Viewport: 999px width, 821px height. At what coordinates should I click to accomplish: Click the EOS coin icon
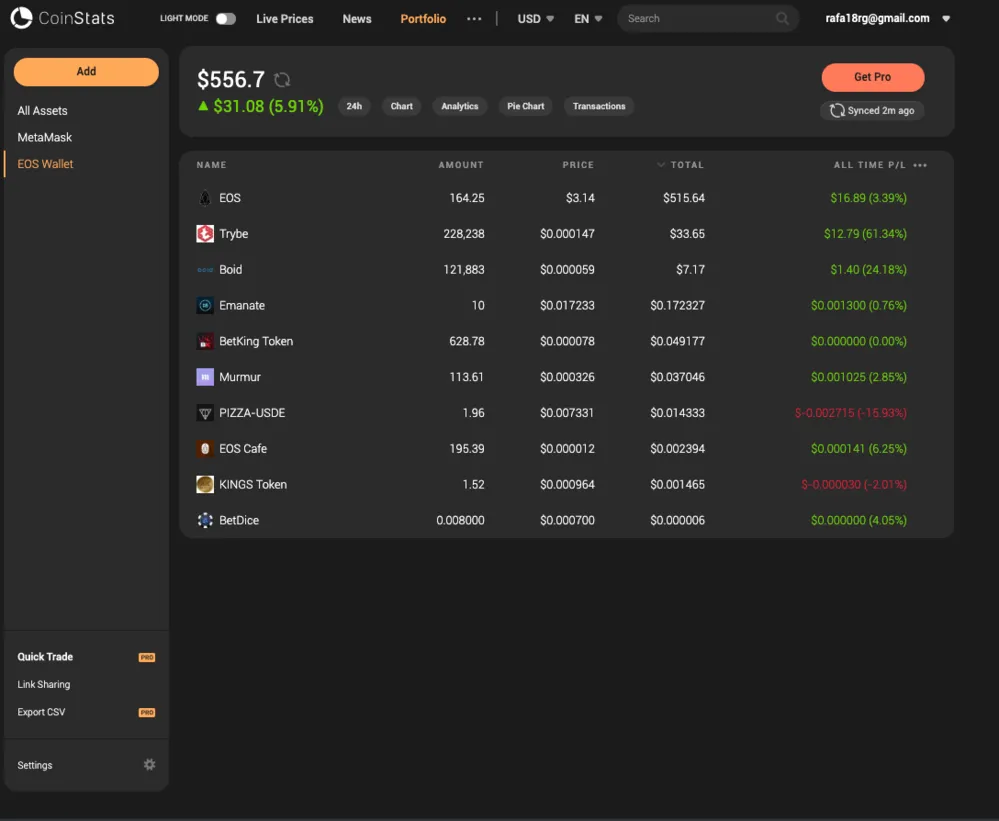point(205,198)
